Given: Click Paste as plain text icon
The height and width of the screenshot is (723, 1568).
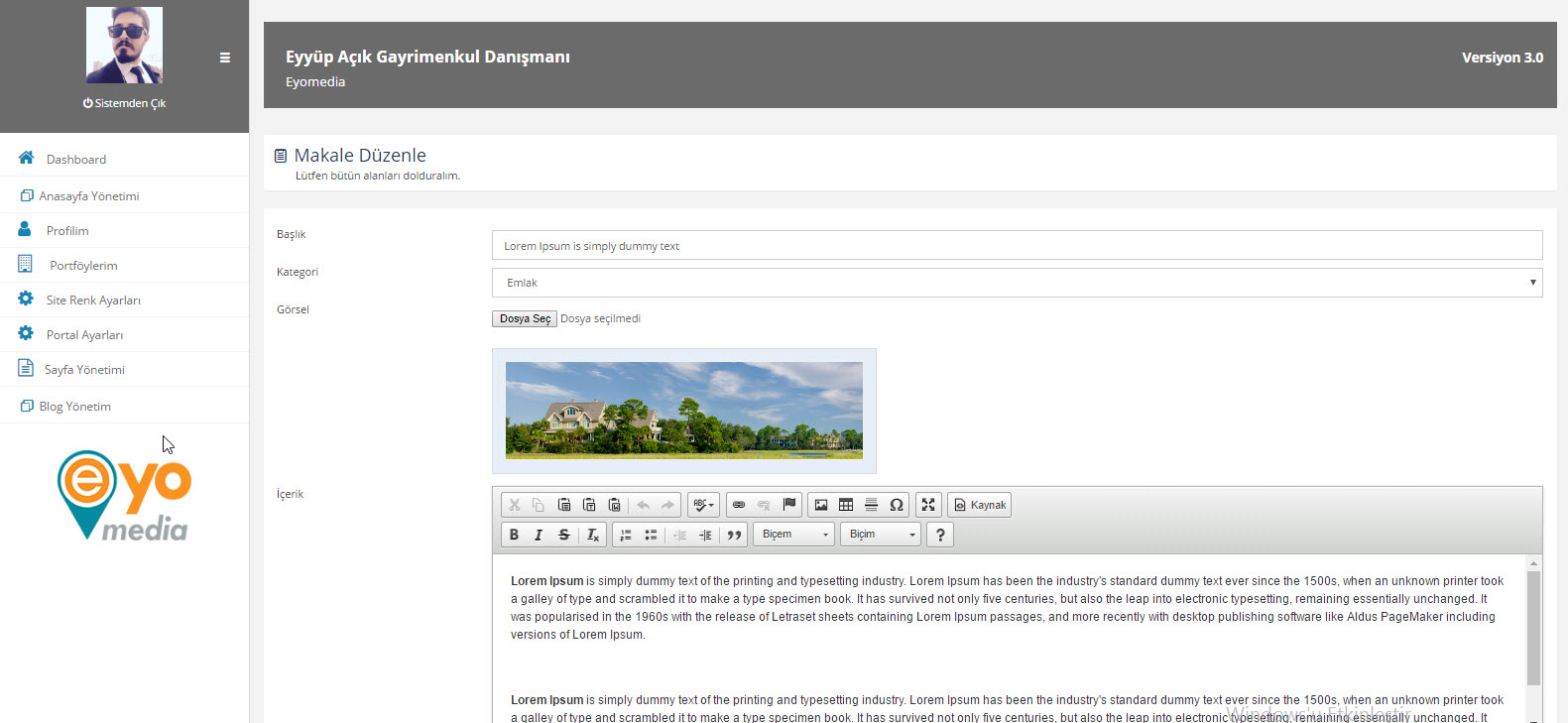Looking at the screenshot, I should pyautogui.click(x=589, y=505).
